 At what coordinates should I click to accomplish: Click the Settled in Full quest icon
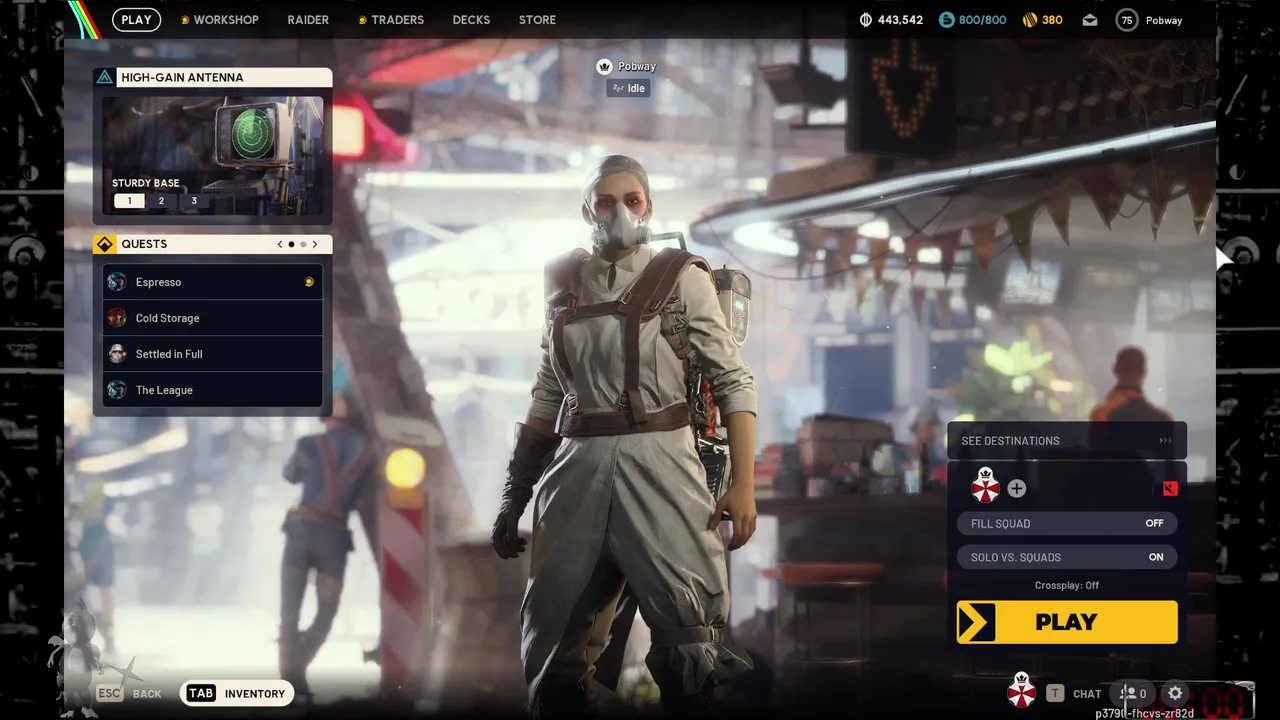117,354
